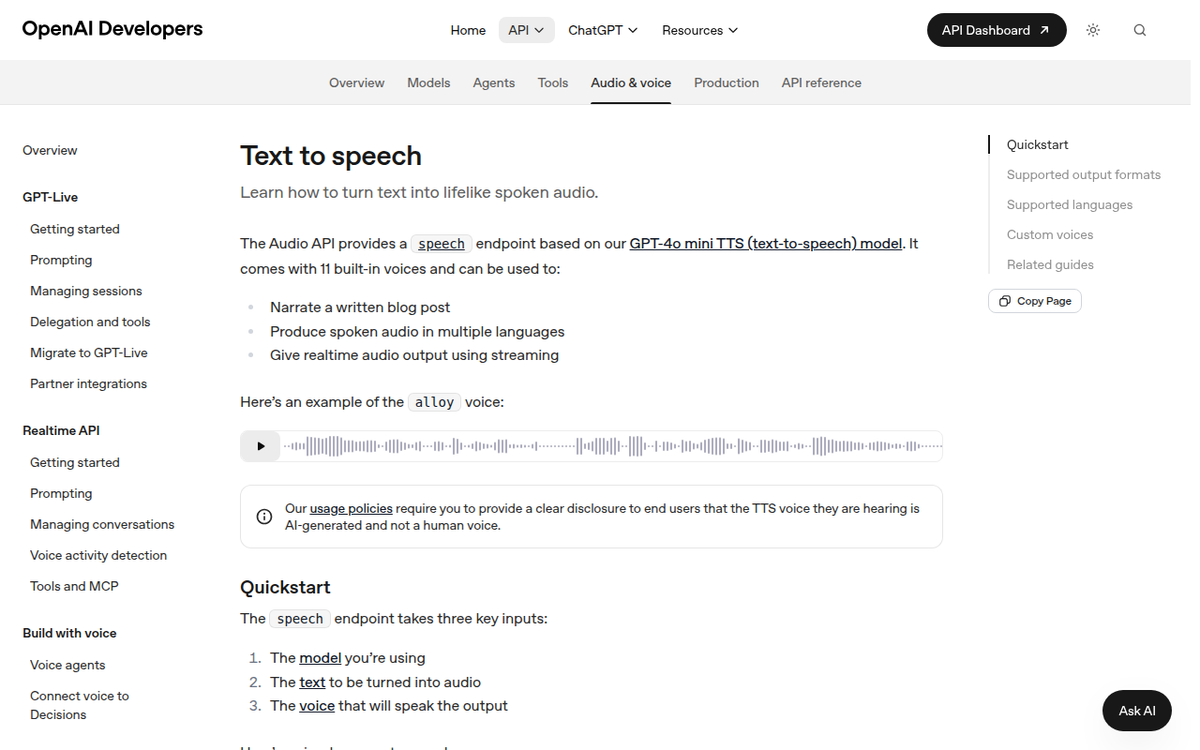Jump to Related guides section
This screenshot has width=1200, height=750.
(1050, 265)
